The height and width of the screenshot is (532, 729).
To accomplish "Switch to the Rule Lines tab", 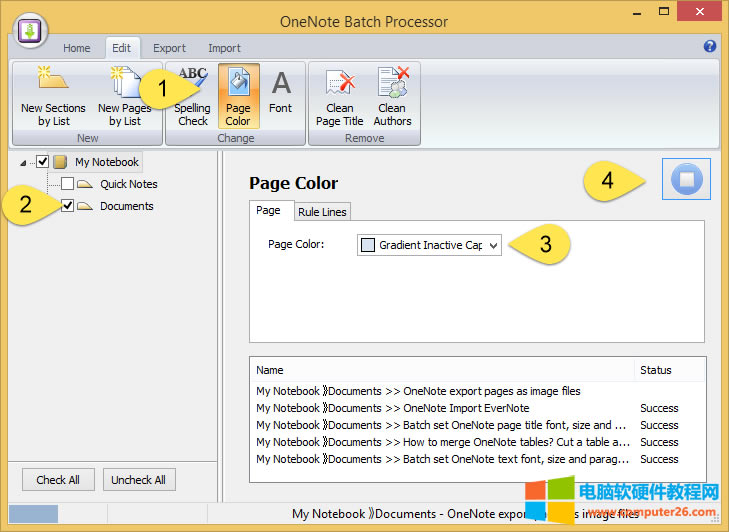I will 322,211.
